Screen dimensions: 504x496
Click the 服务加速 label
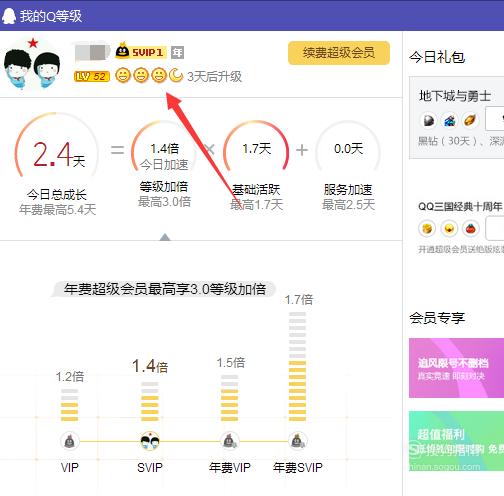point(348,190)
